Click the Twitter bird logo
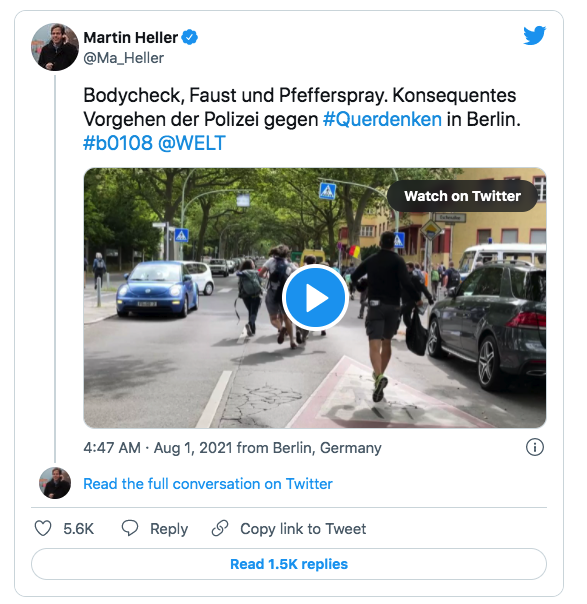Viewport: 587px width, 604px height. pyautogui.click(x=535, y=35)
